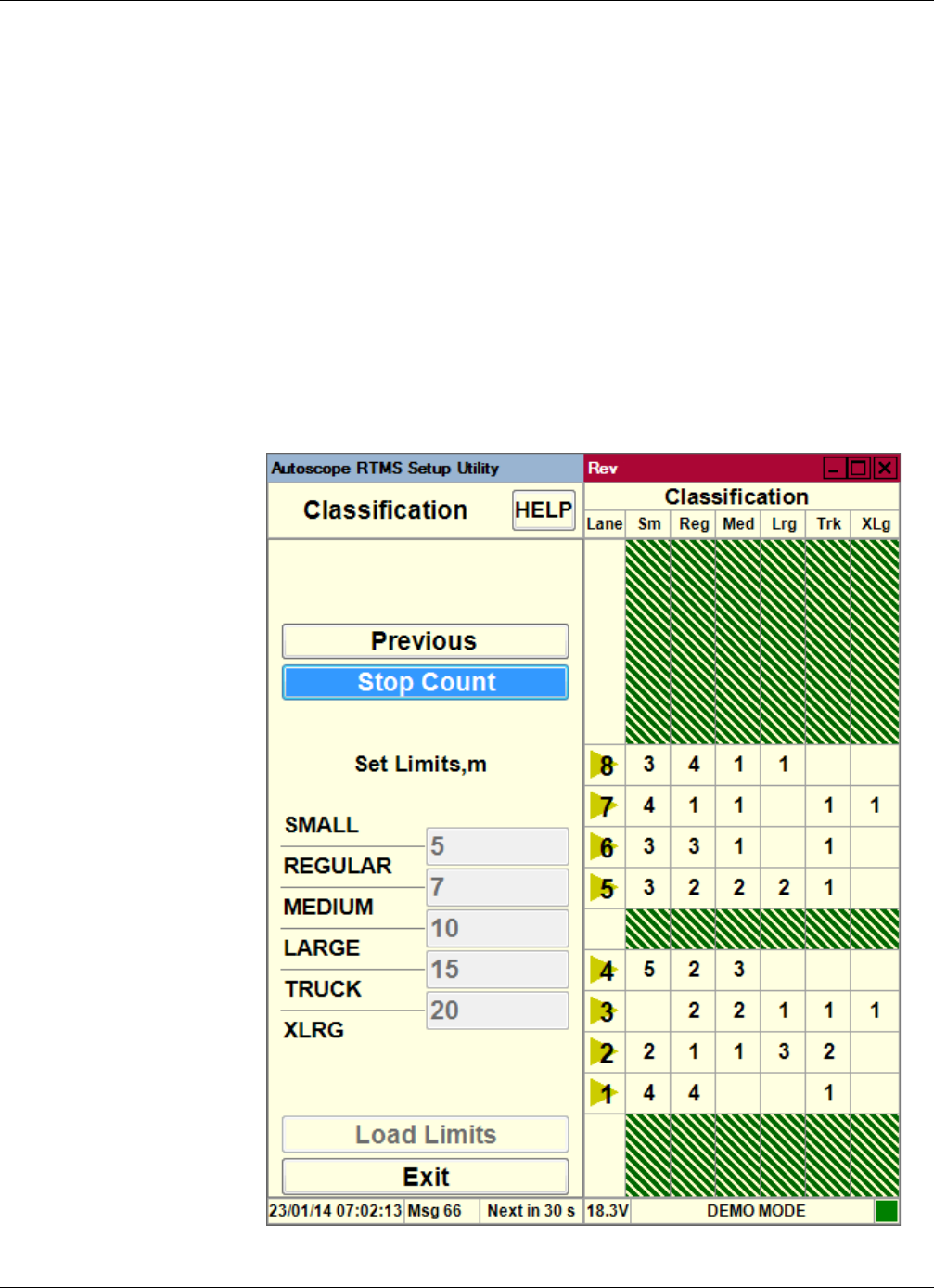This screenshot has width=934, height=1288.
Task: Click lane 4 Sm count of 5
Action: 649,970
